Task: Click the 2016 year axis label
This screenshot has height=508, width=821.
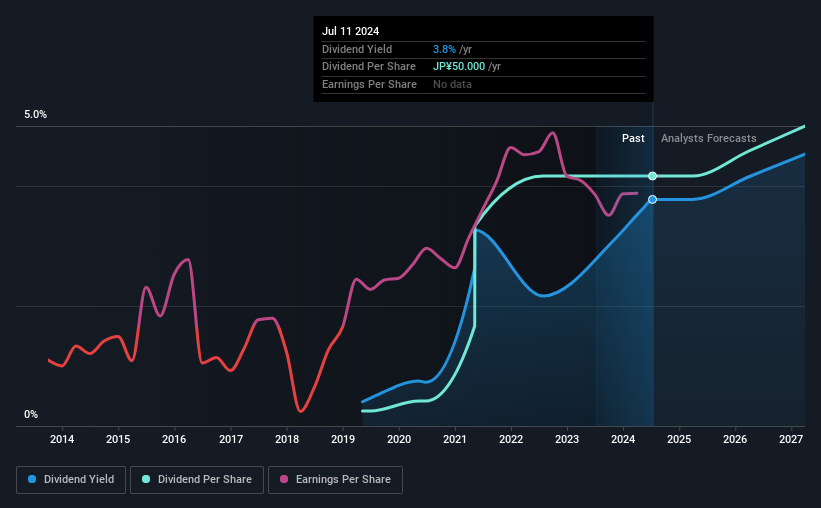Action: click(174, 439)
